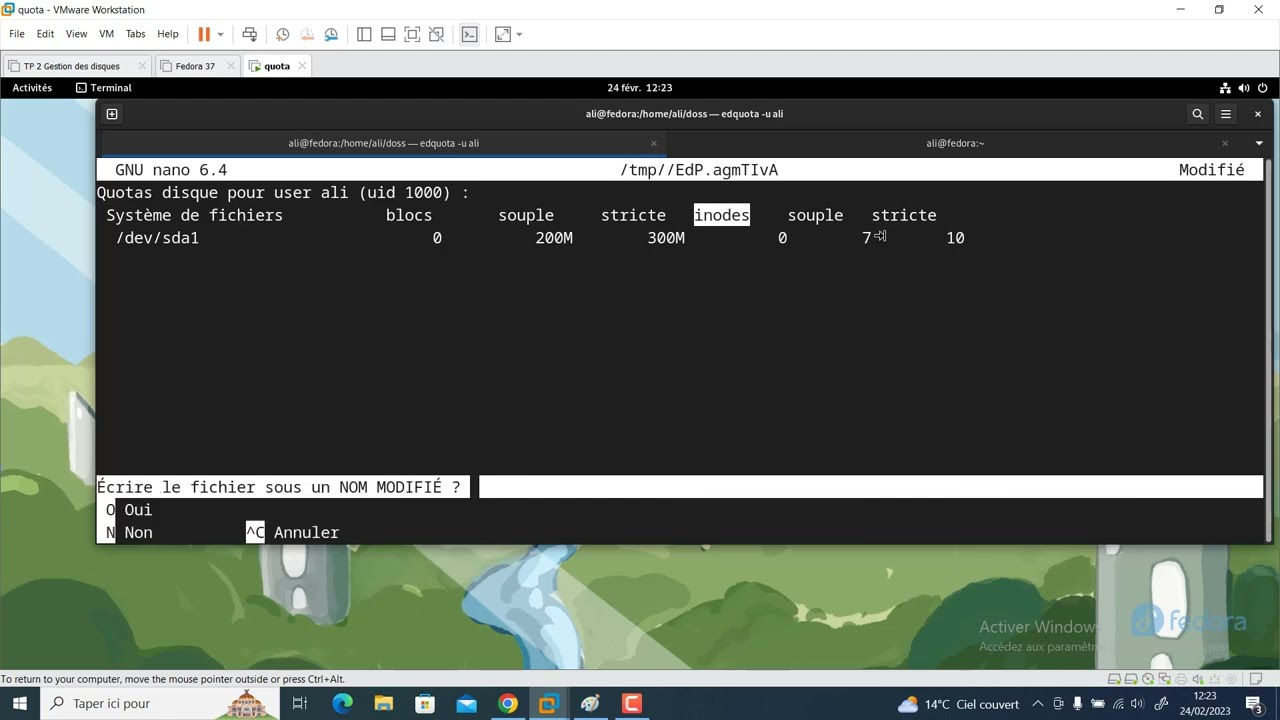Close the ali@fedora:~ terminal tab

(x=1224, y=143)
